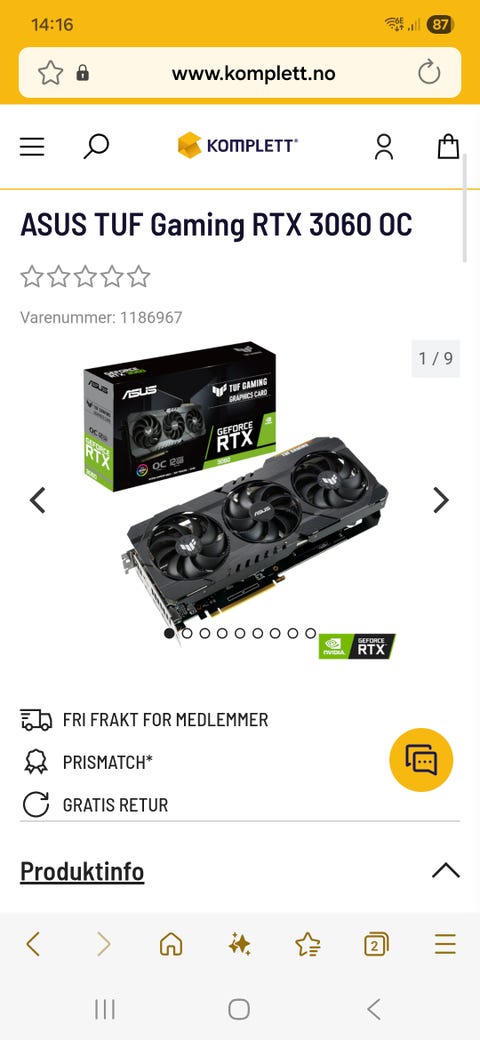This screenshot has height=1040, width=480.
Task: Open browser main menu at bottom right
Action: tap(446, 944)
